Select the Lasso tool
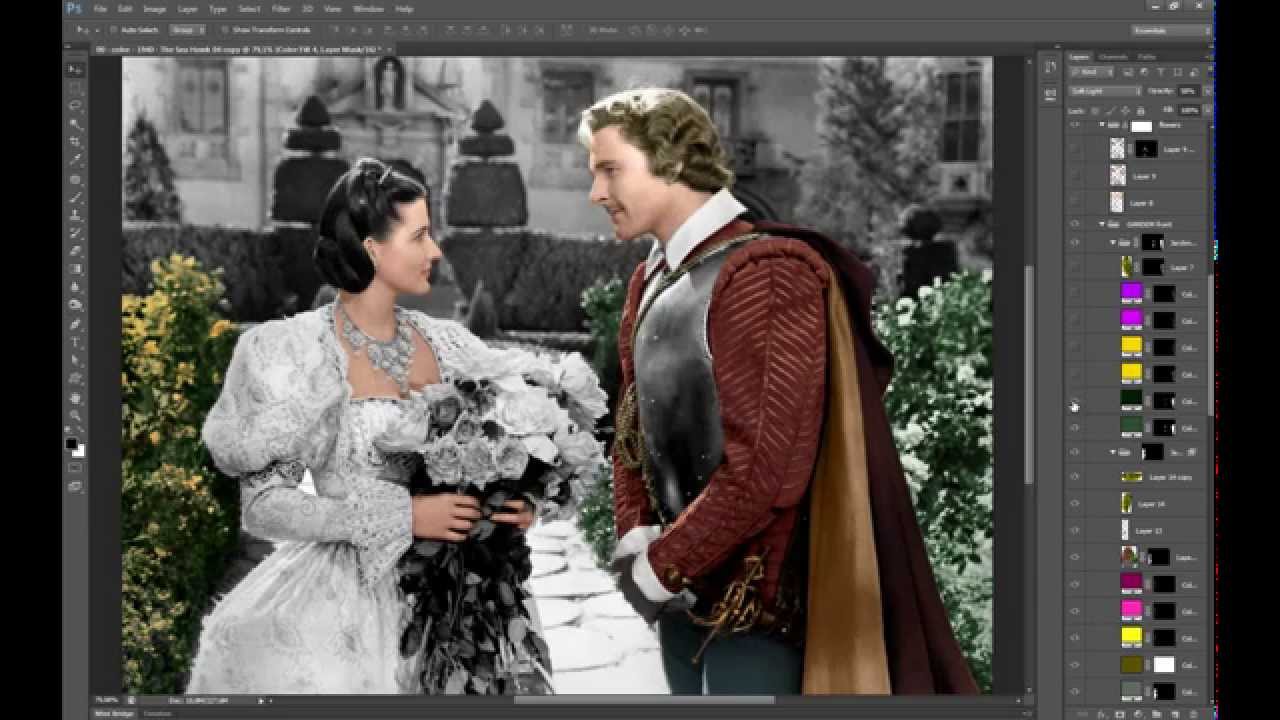 75,106
